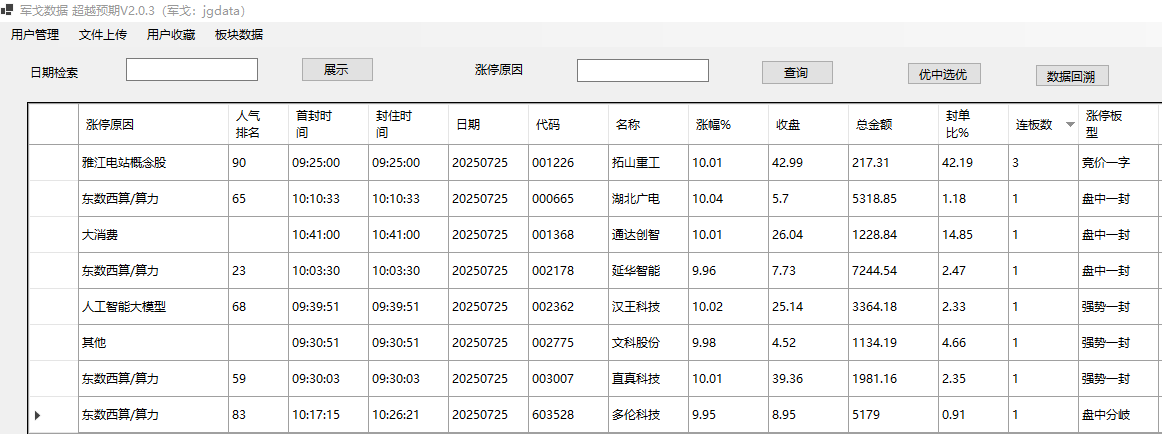Select the code cell 001226
Image resolution: width=1162 pixels, height=434 pixels.
tap(568, 163)
